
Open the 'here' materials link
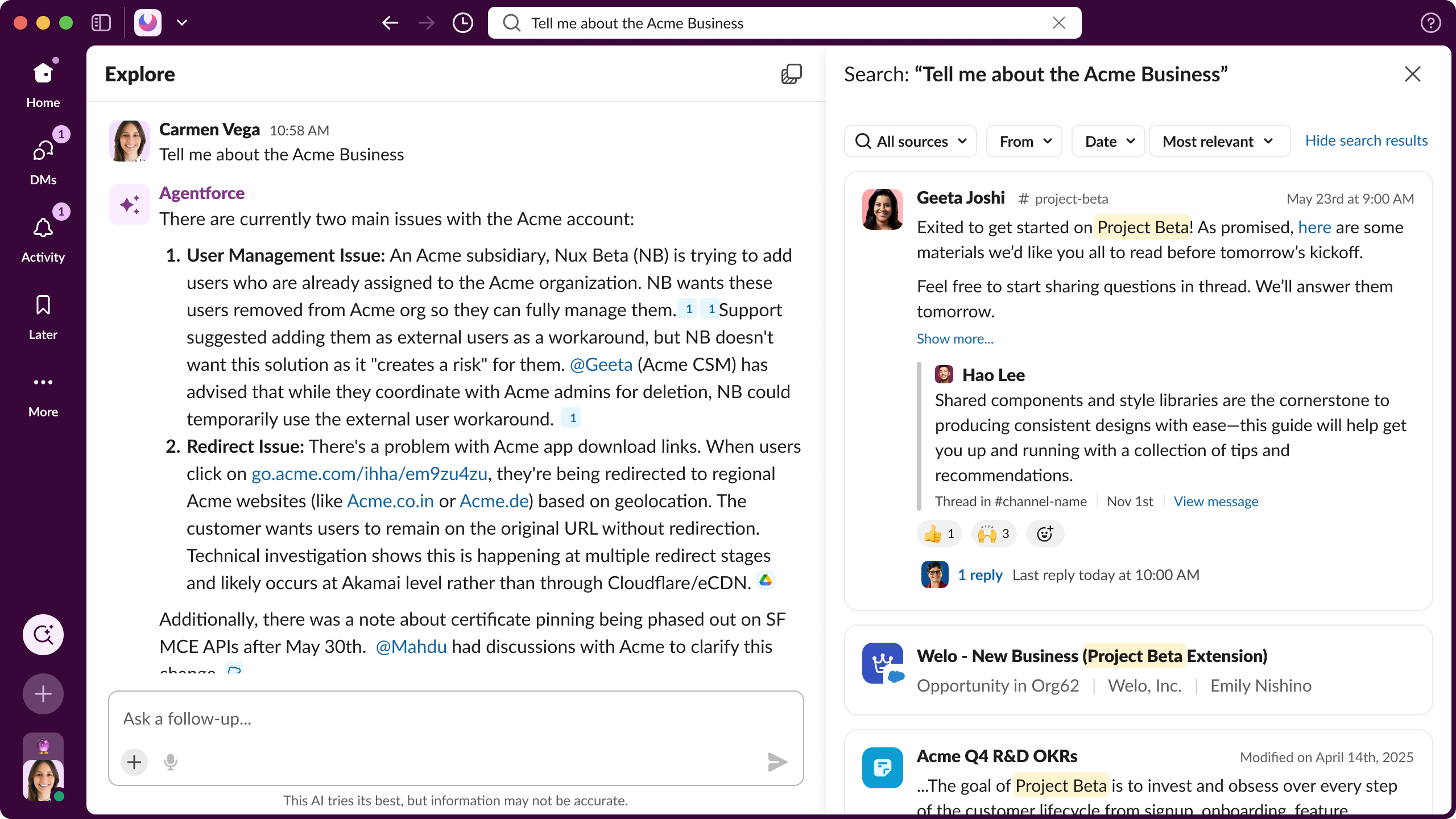coord(1314,227)
